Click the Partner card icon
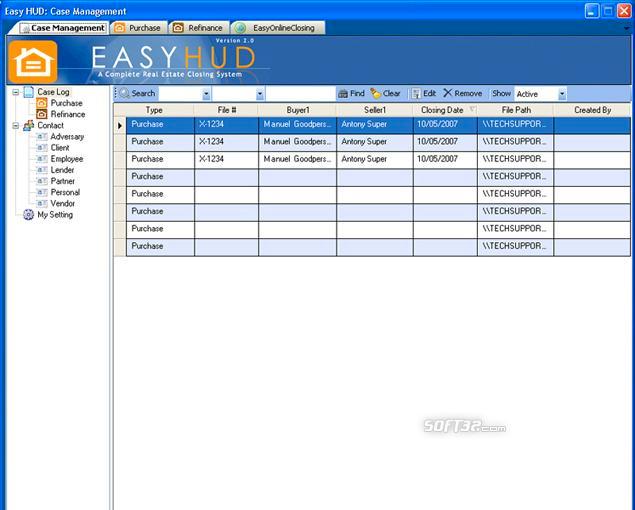 point(42,181)
